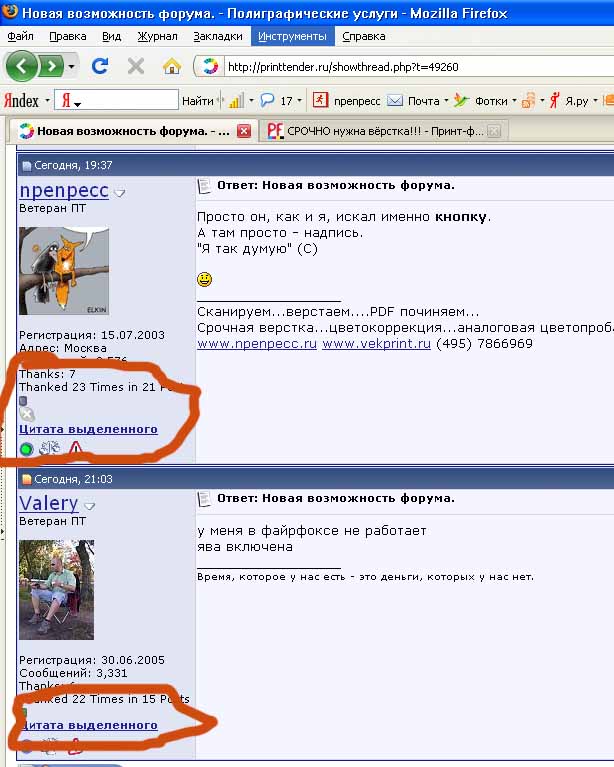Expand the Valery username dropdown arrow
Image resolution: width=614 pixels, height=767 pixels.
coord(89,506)
